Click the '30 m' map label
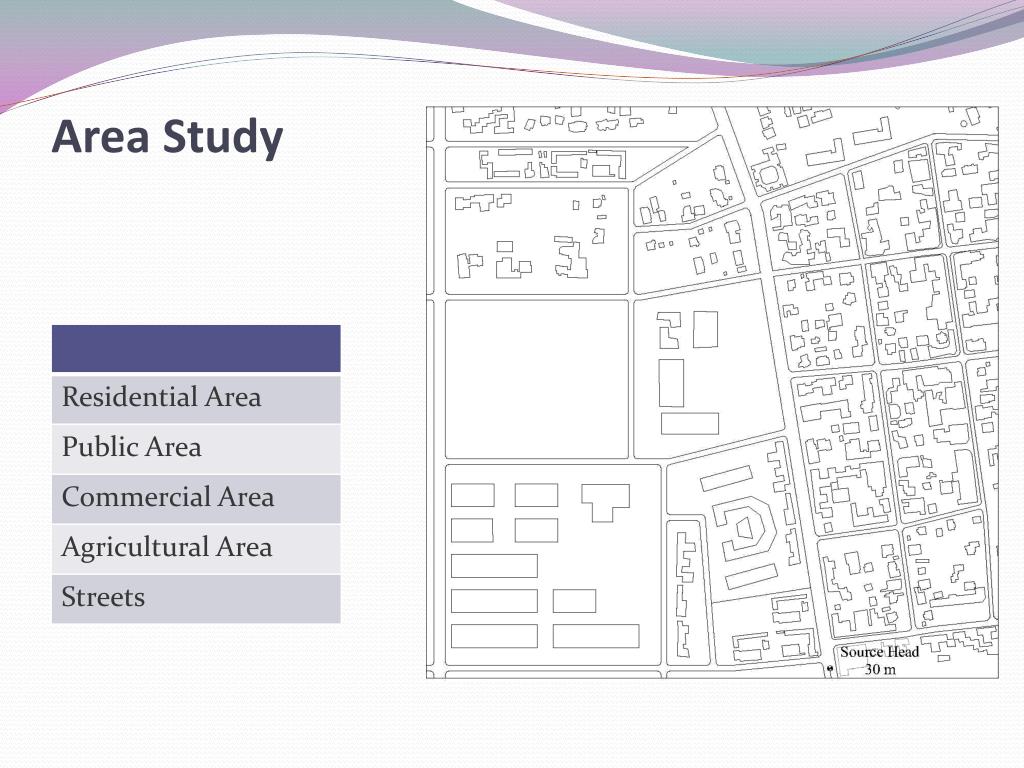This screenshot has height=768, width=1024. coord(880,669)
